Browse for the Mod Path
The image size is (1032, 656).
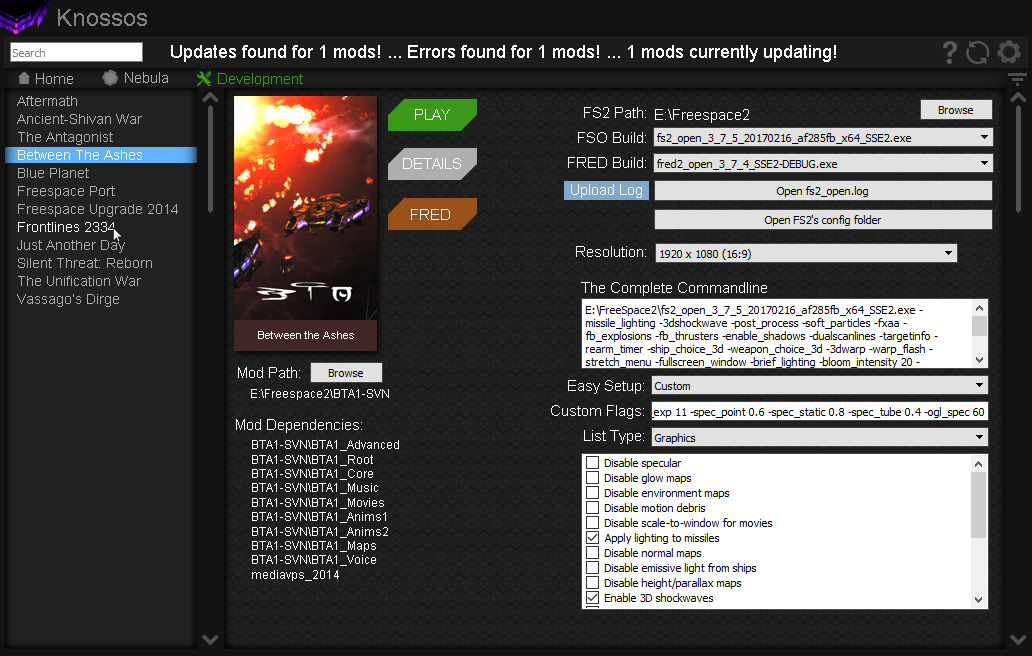pos(346,373)
